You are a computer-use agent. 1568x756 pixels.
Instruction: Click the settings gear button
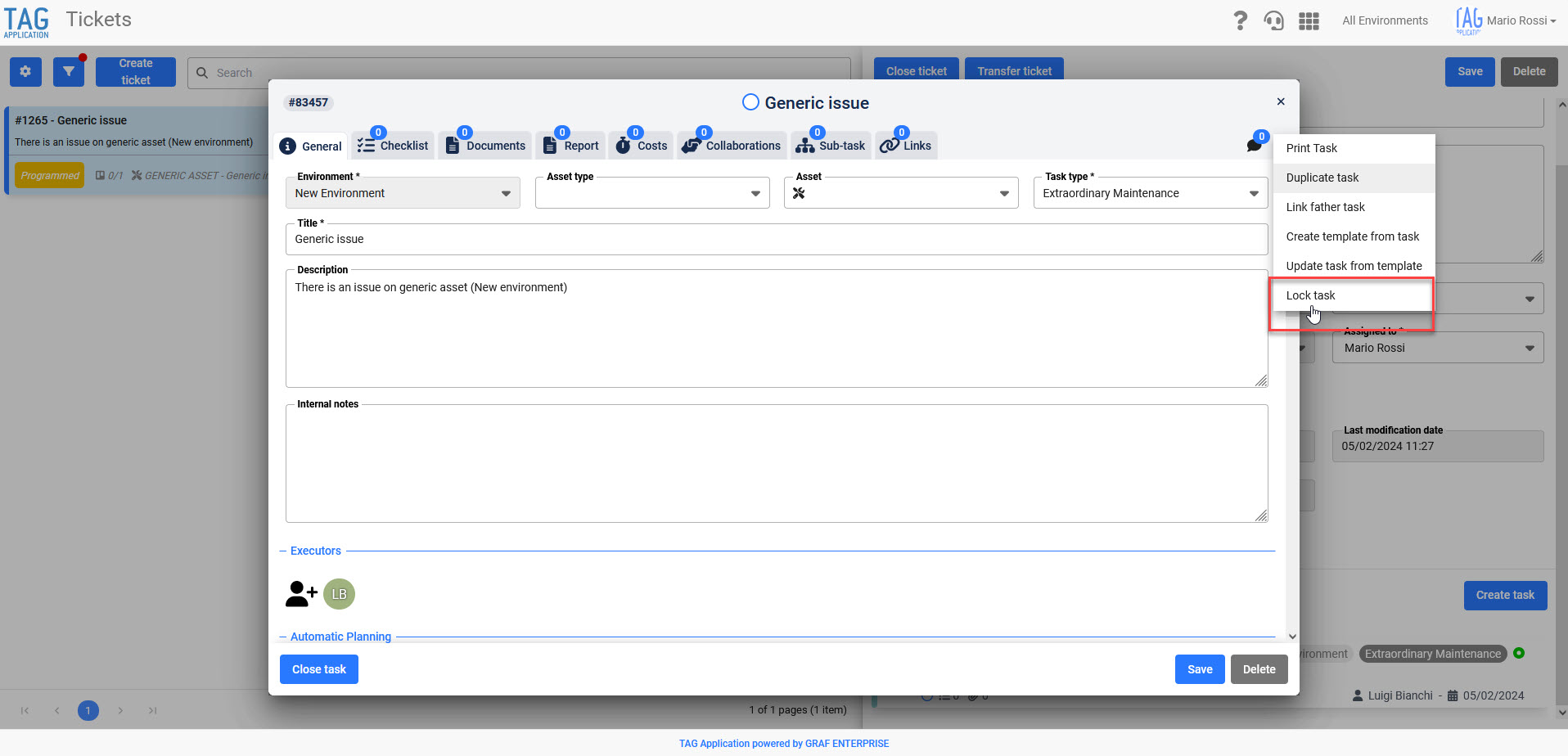25,72
